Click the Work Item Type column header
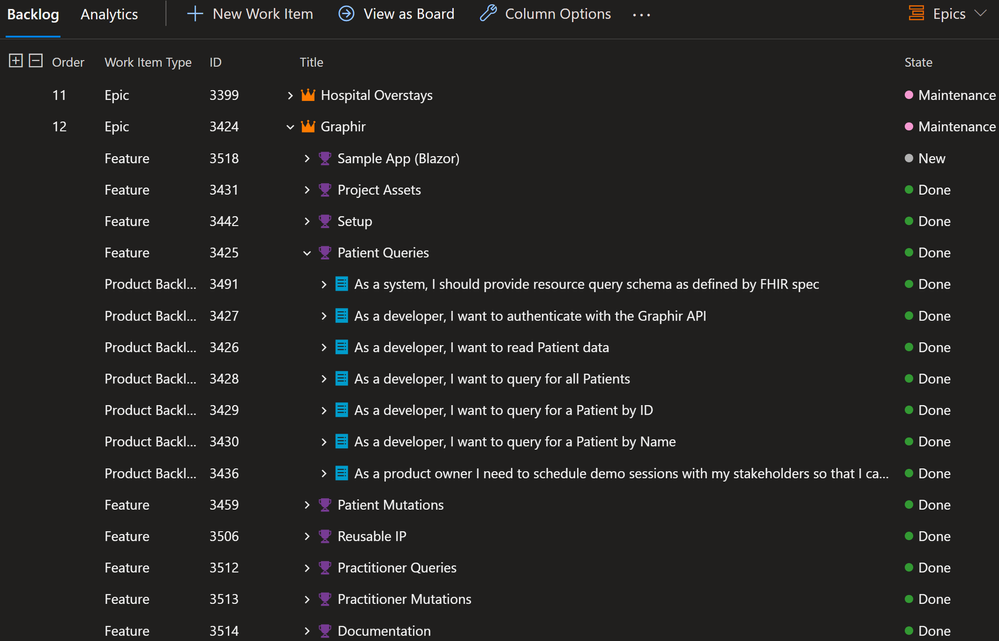Screen dimensions: 999x641 [148, 62]
